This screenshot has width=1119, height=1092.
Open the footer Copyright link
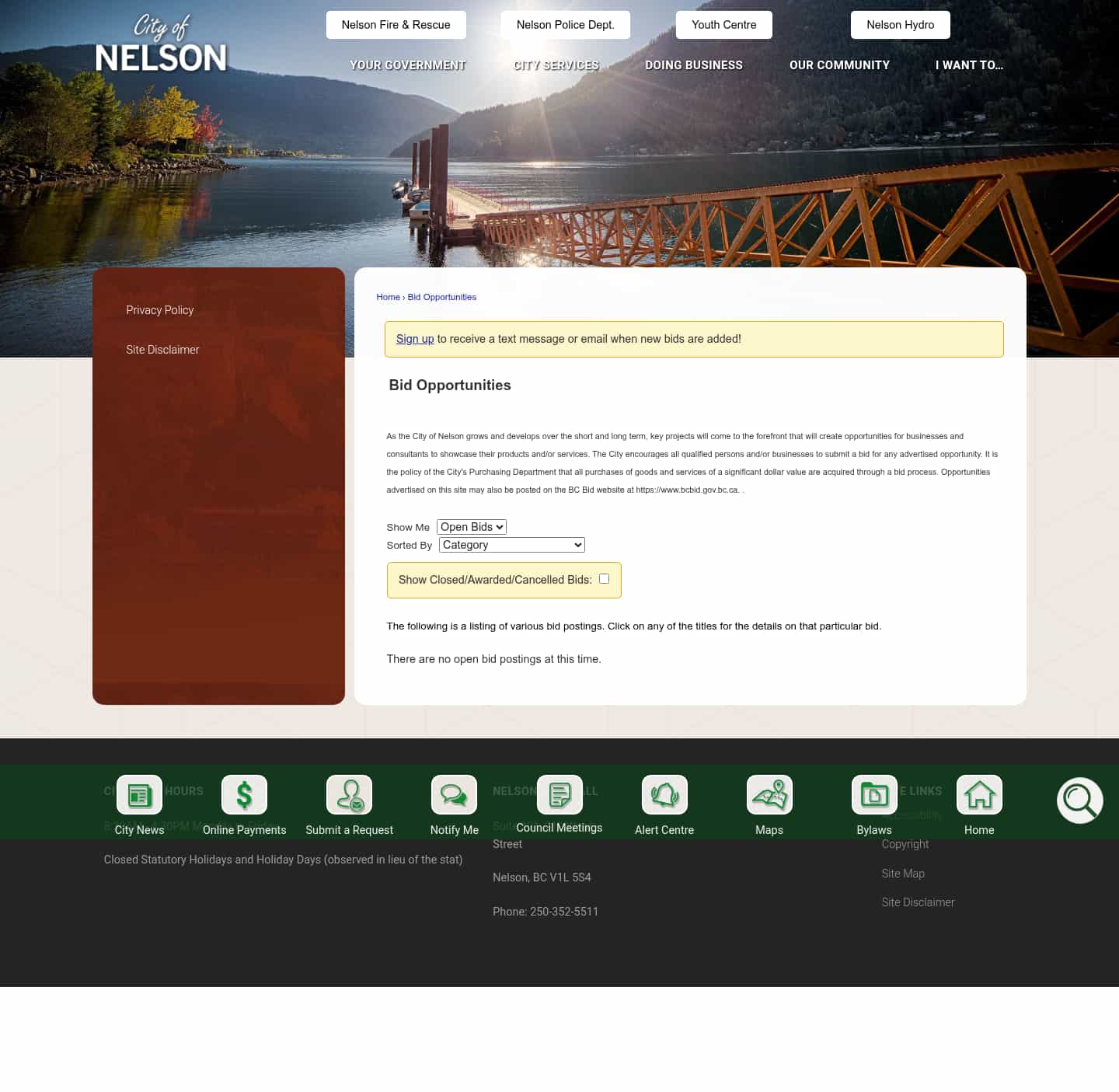coord(905,844)
